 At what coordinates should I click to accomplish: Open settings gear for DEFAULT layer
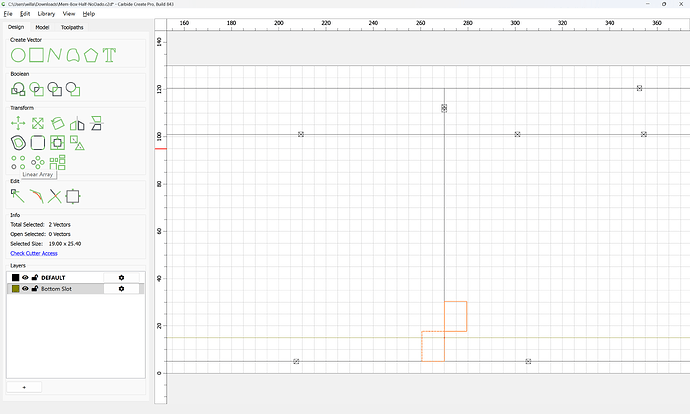tap(121, 278)
